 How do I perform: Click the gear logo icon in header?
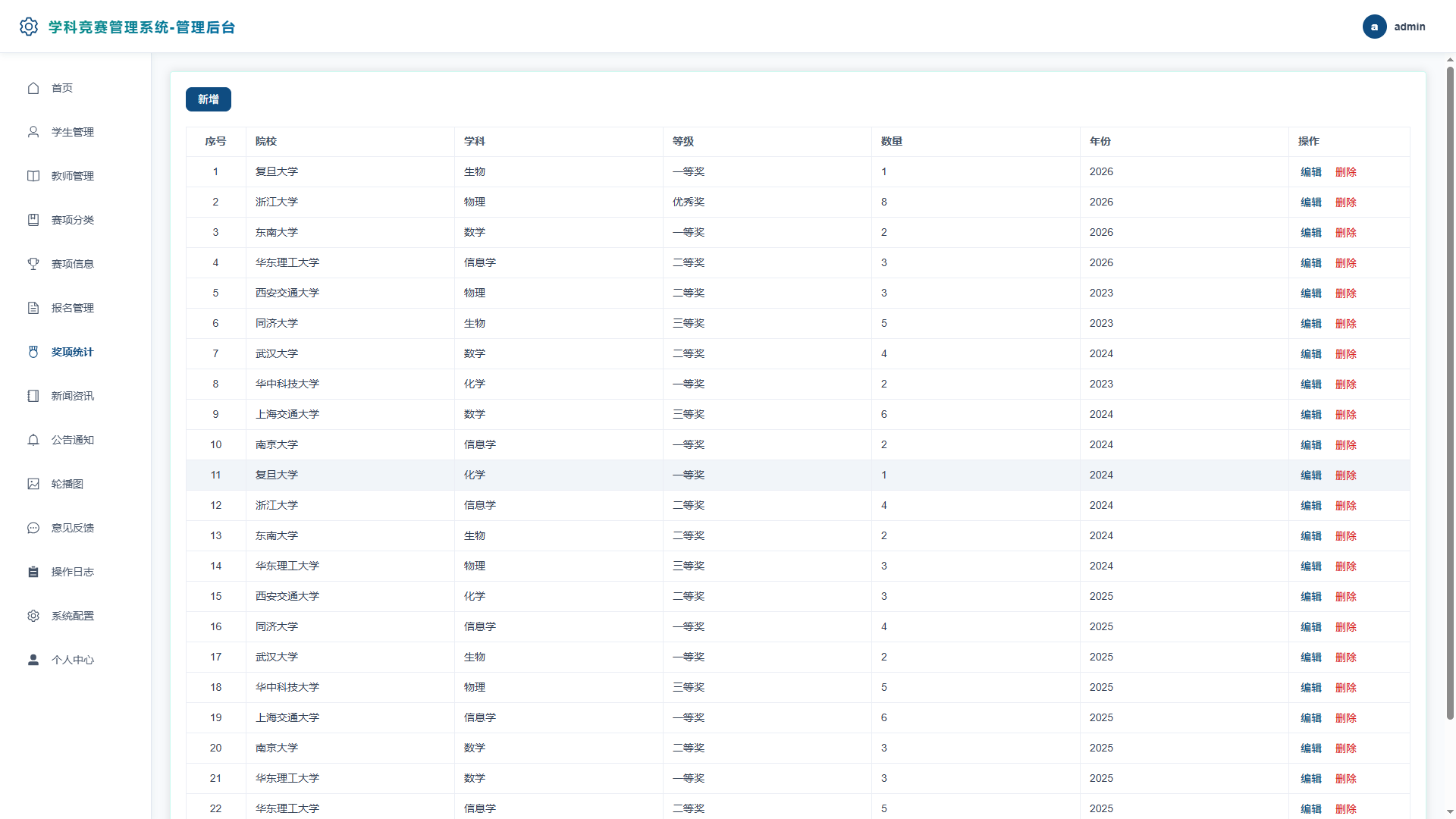pos(29,27)
